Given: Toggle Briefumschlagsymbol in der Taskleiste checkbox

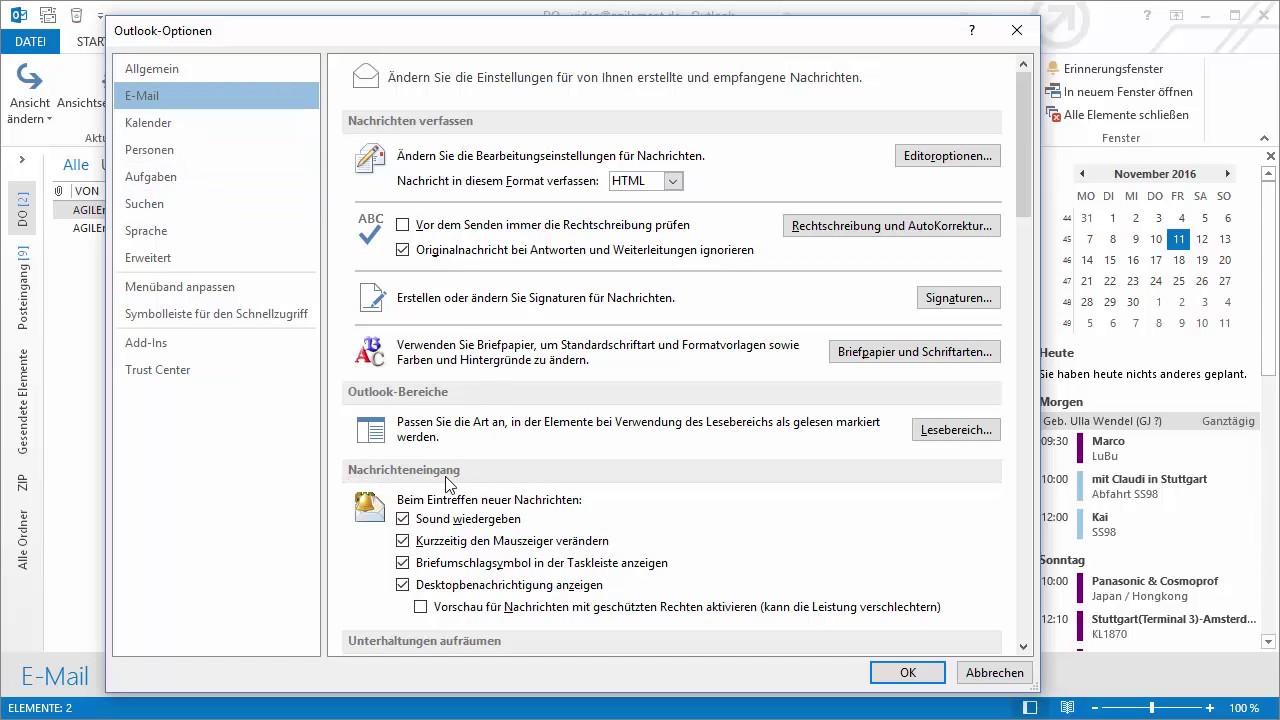Looking at the screenshot, I should (x=403, y=563).
